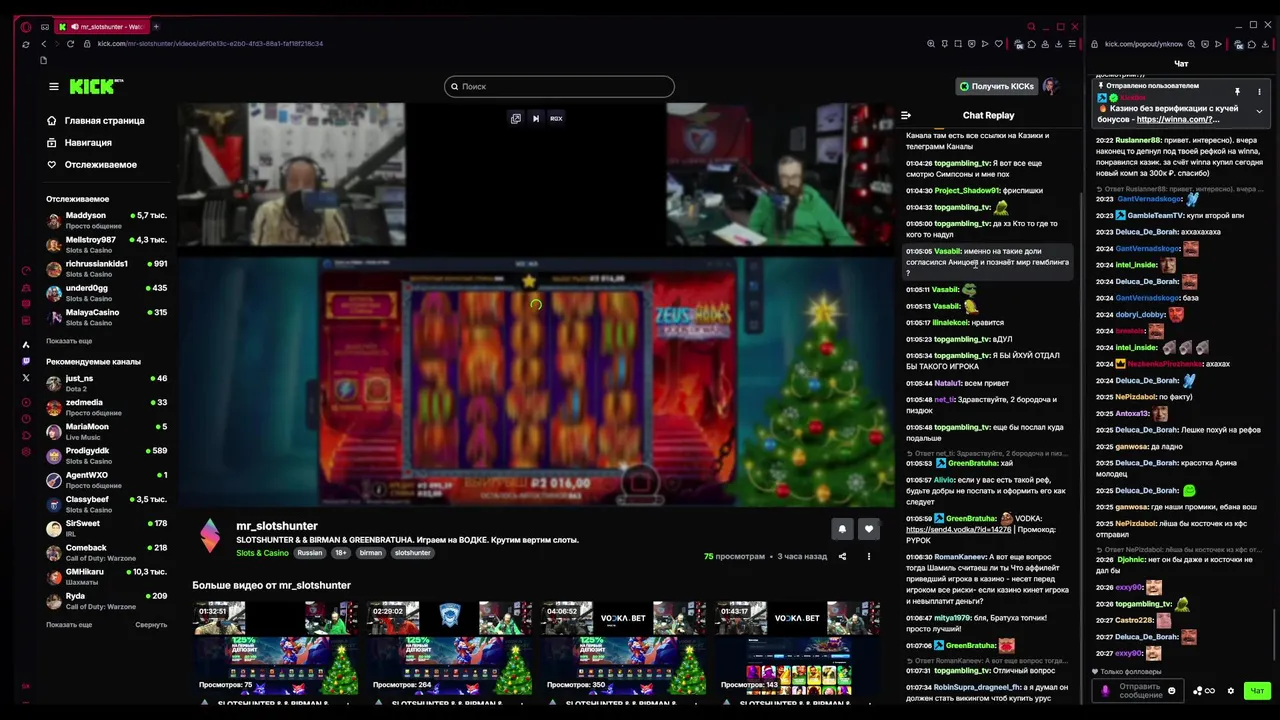
Task: Open the Opera menu icon
Action: pos(26,27)
